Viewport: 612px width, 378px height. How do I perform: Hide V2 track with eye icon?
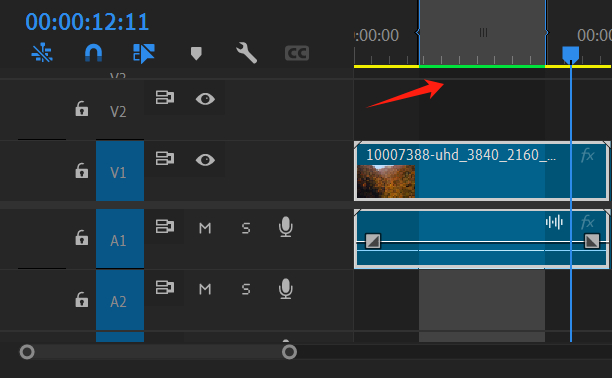point(205,99)
